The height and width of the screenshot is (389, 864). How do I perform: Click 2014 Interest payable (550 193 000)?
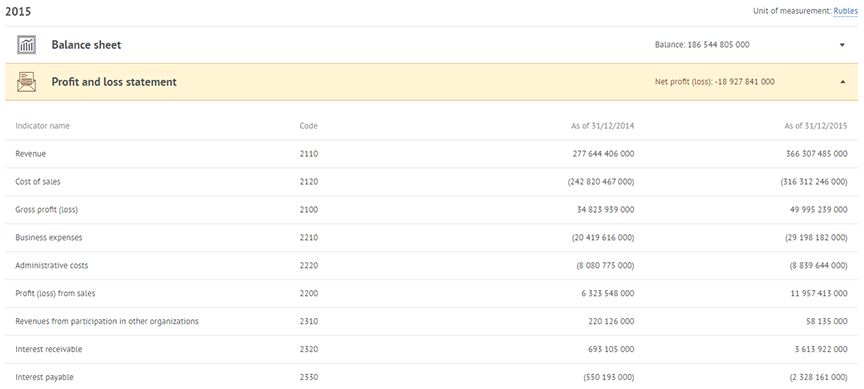pyautogui.click(x=609, y=377)
